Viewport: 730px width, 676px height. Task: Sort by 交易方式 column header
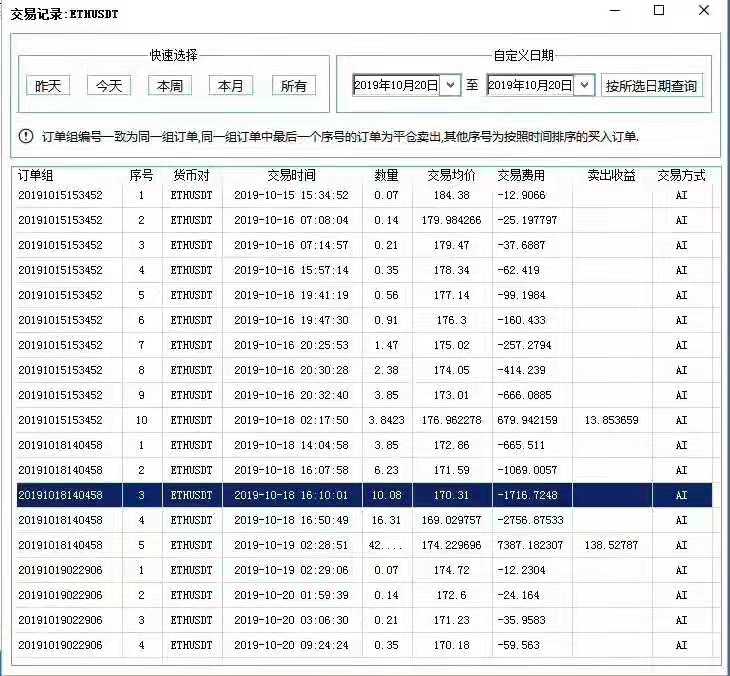(682, 176)
